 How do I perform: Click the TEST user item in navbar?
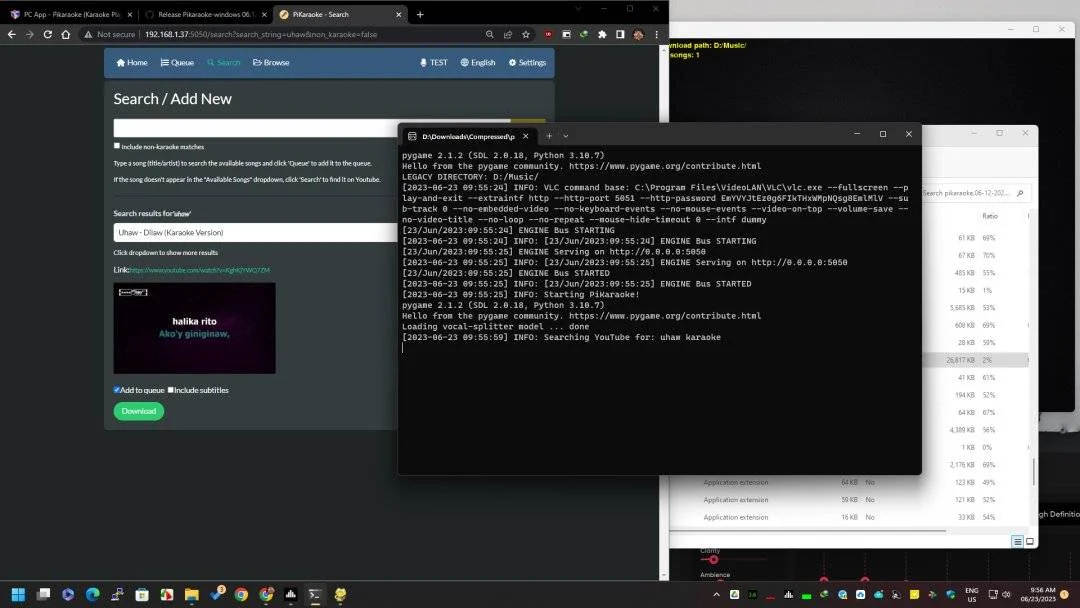coord(433,63)
